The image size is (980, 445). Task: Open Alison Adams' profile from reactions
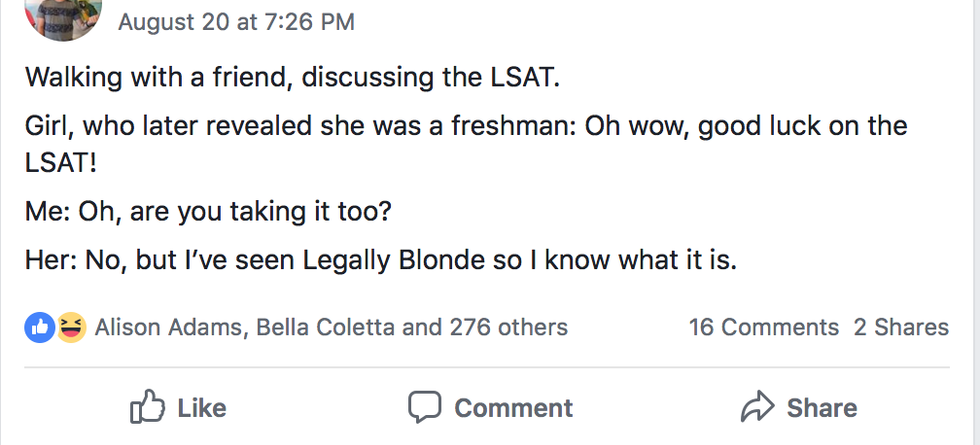tap(170, 327)
